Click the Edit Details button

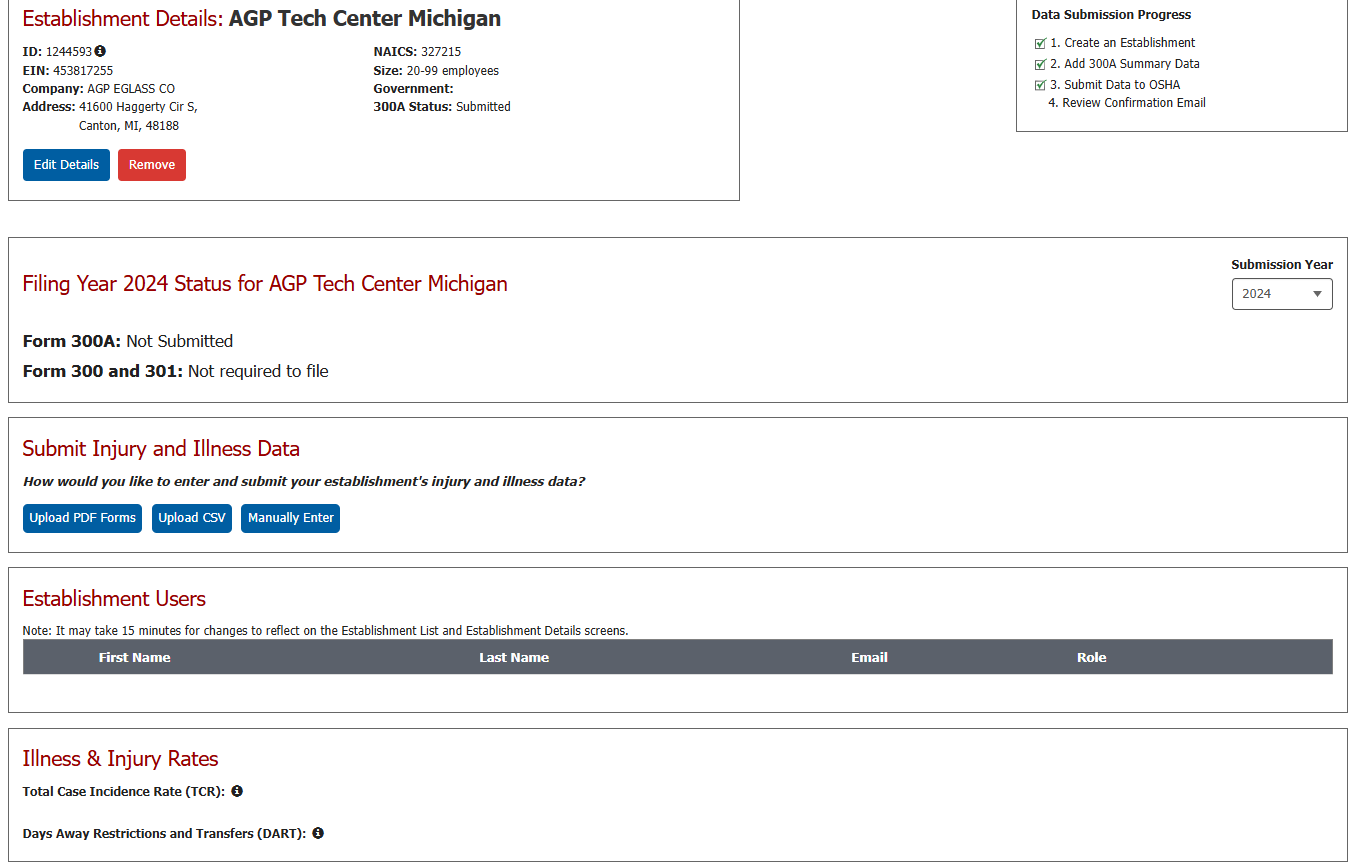(x=66, y=165)
